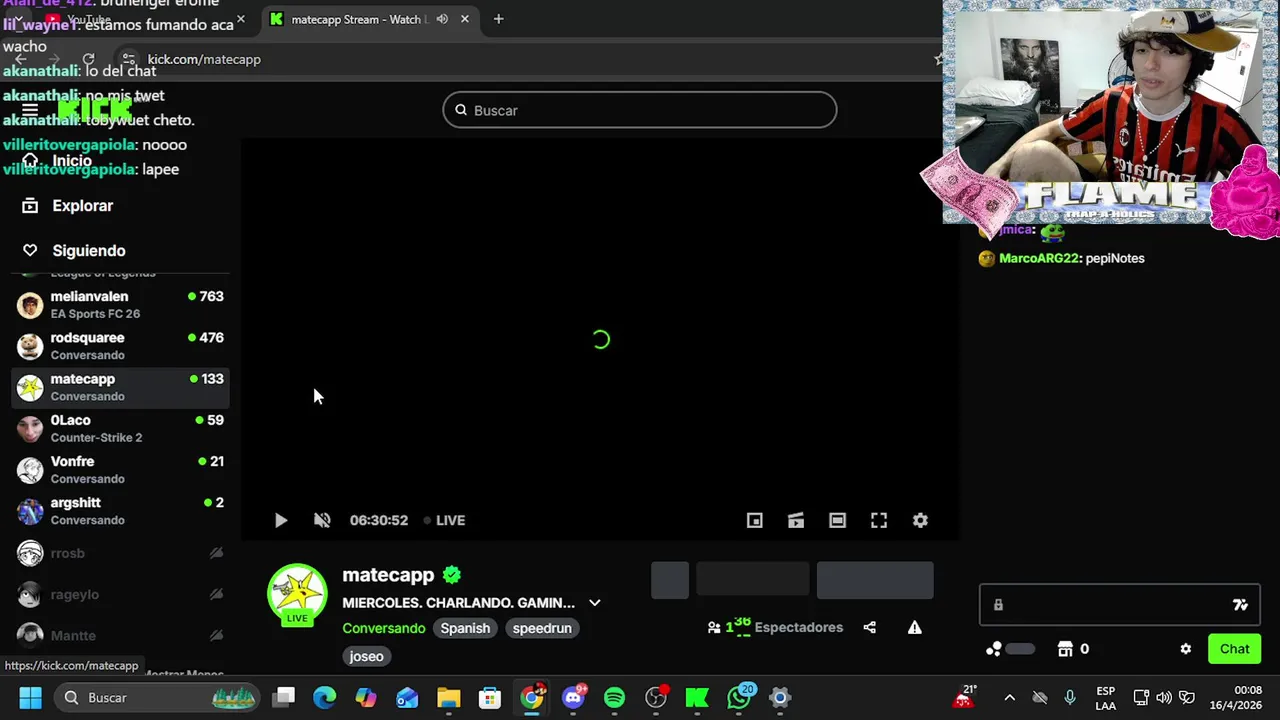Open Explorar in the sidebar
This screenshot has width=1280, height=720.
[x=82, y=206]
